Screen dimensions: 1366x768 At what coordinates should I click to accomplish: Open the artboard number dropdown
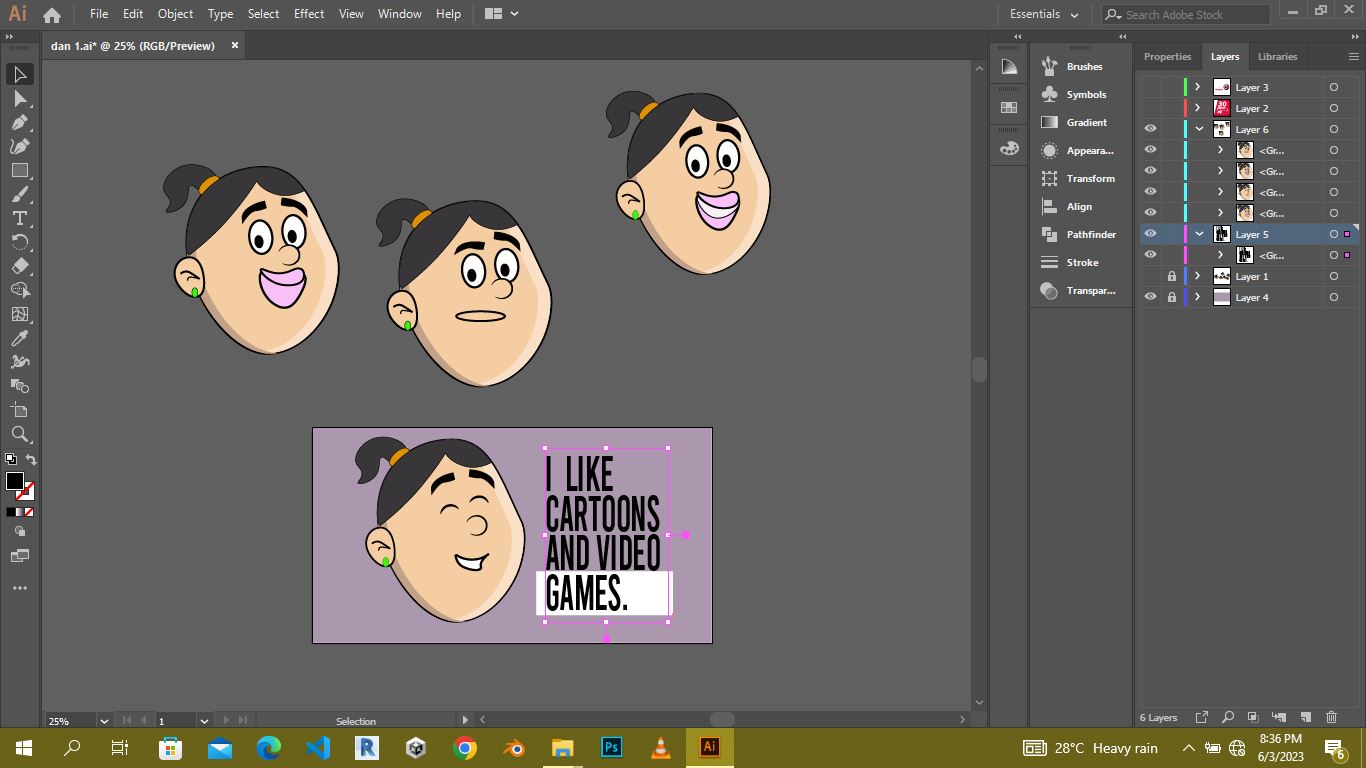[x=204, y=720]
